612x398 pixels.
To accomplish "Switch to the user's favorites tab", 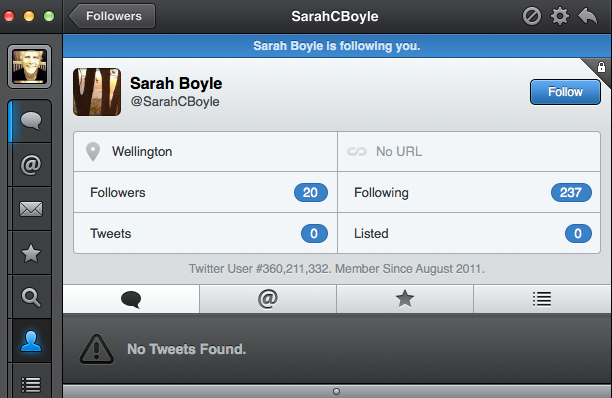I will coord(405,299).
